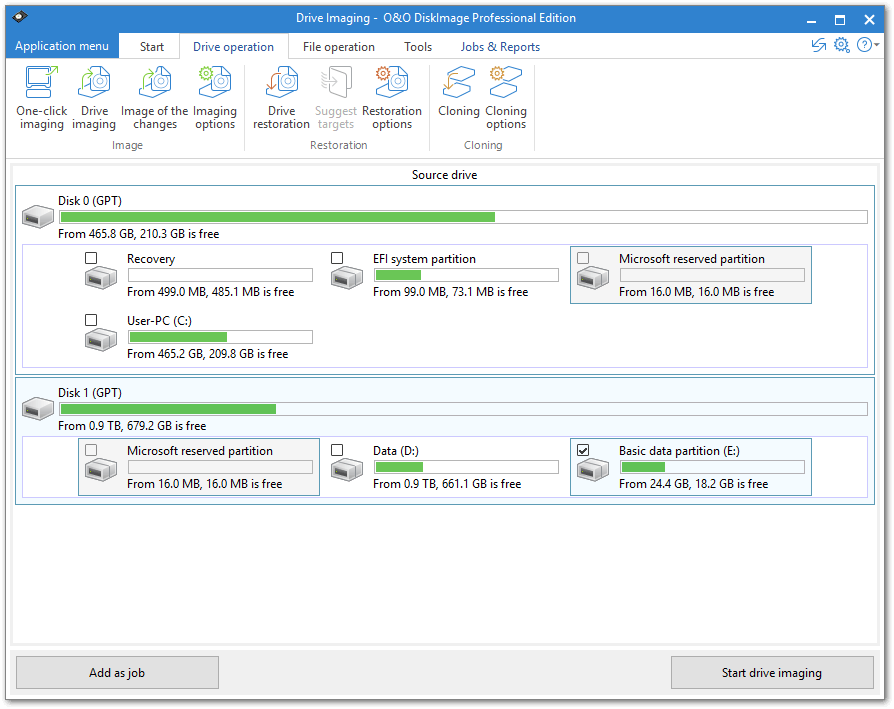894x709 pixels.
Task: Check the Data (D:) checkbox
Action: click(x=337, y=450)
